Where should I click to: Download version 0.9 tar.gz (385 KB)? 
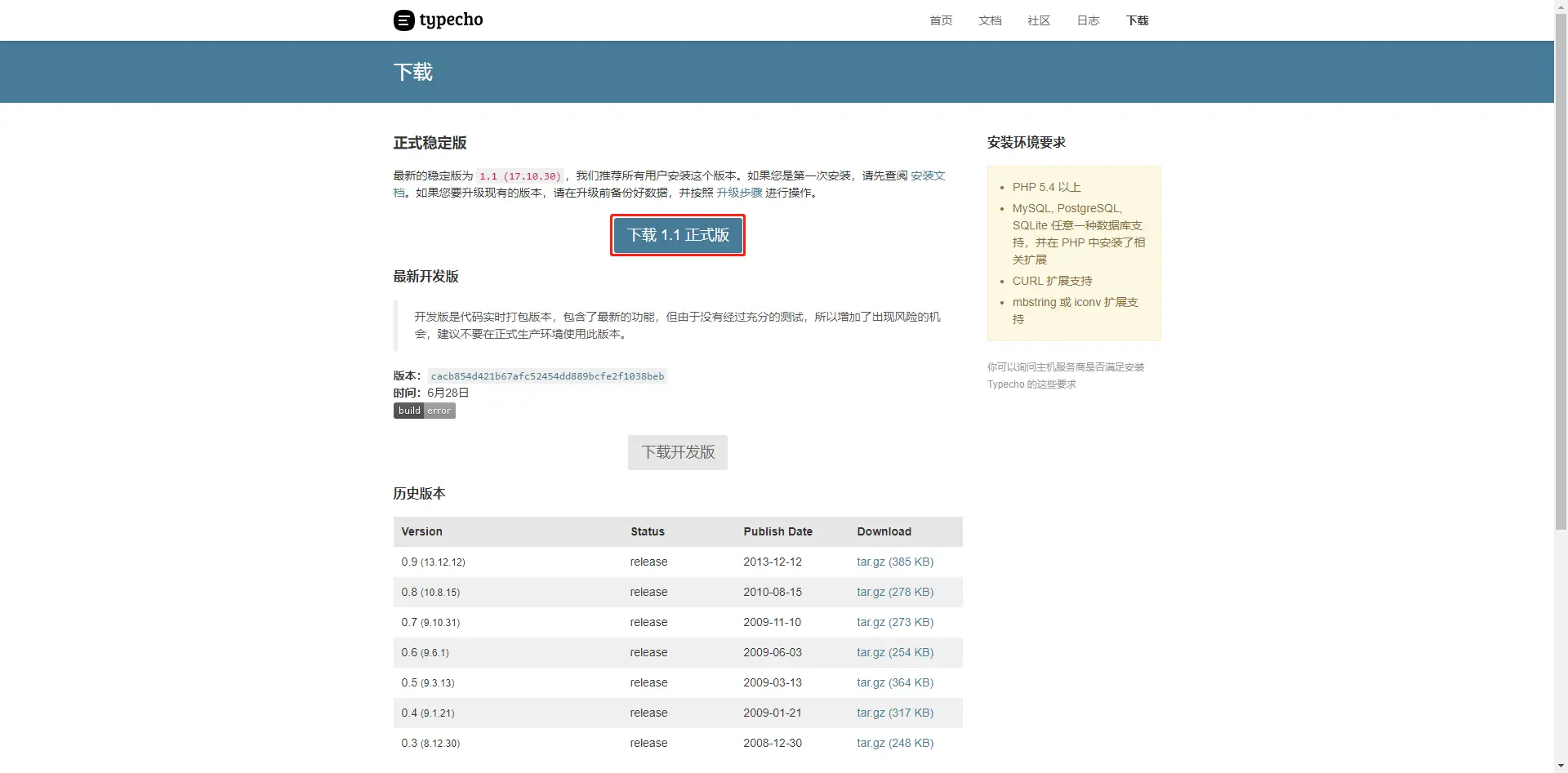point(895,562)
